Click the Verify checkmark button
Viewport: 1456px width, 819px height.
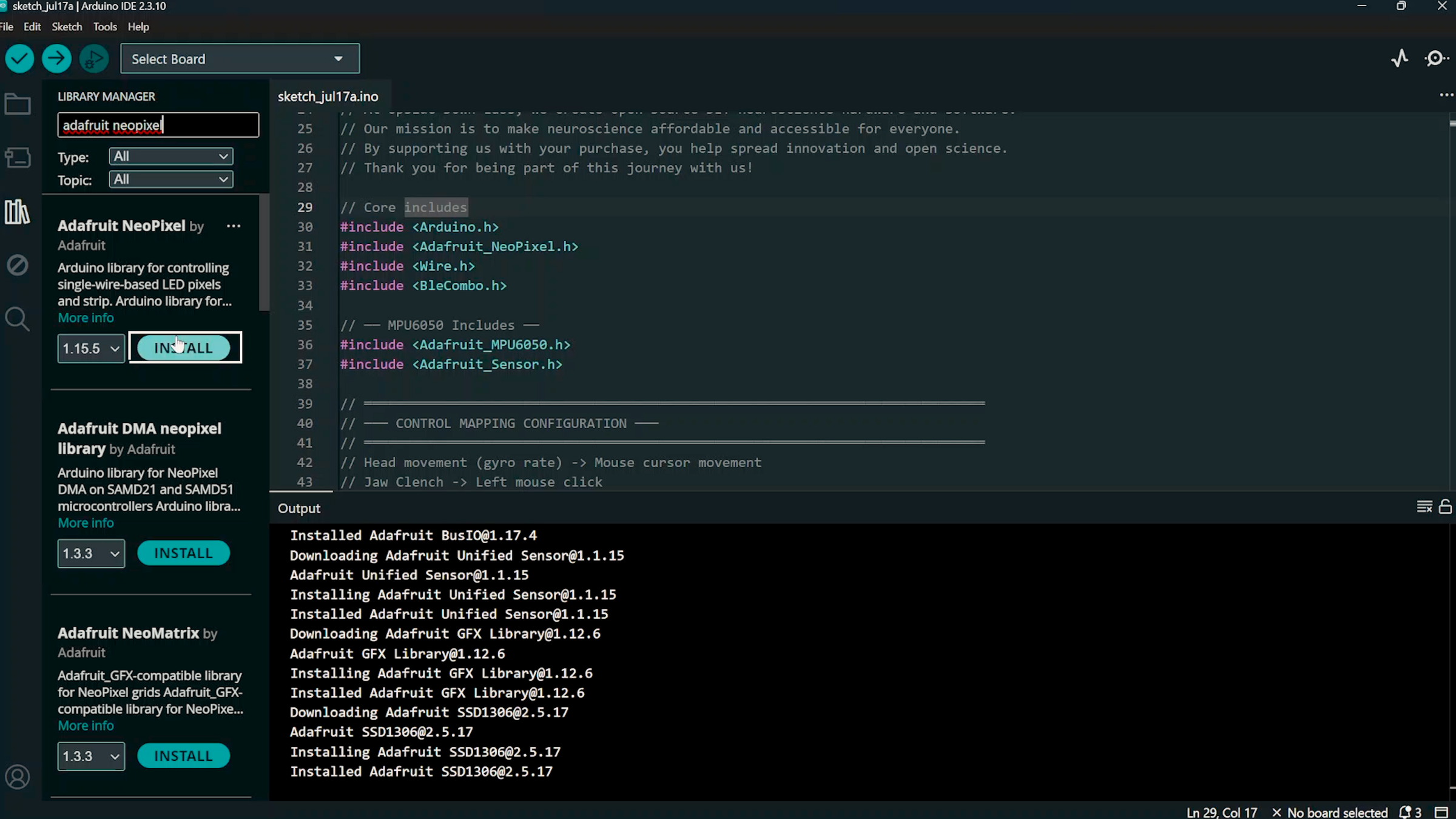tap(19, 59)
